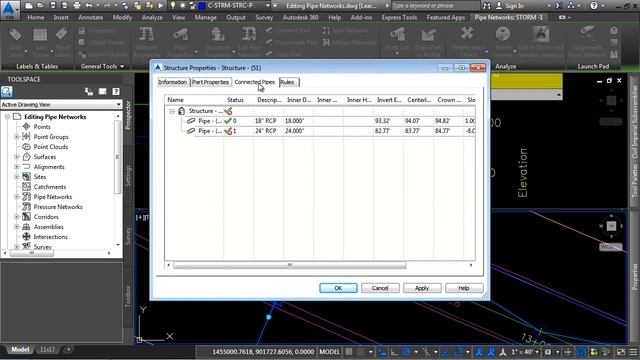
Task: Click the keyword search input field
Action: click(x=435, y=6)
